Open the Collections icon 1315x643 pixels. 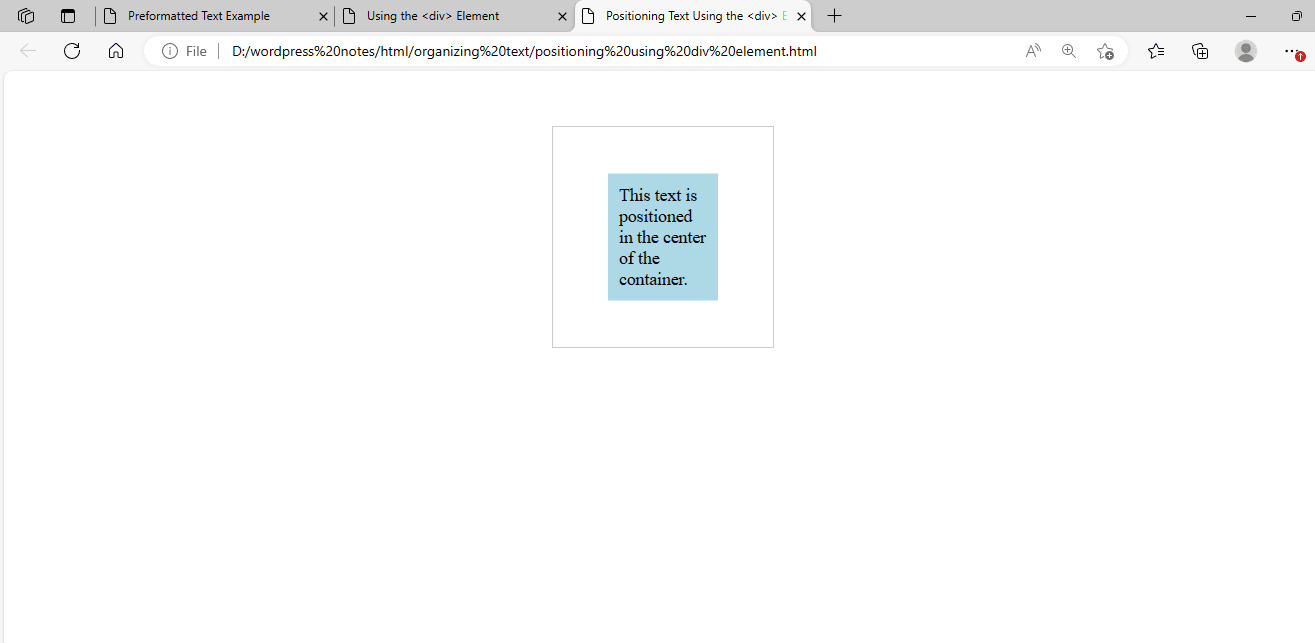[x=1201, y=51]
